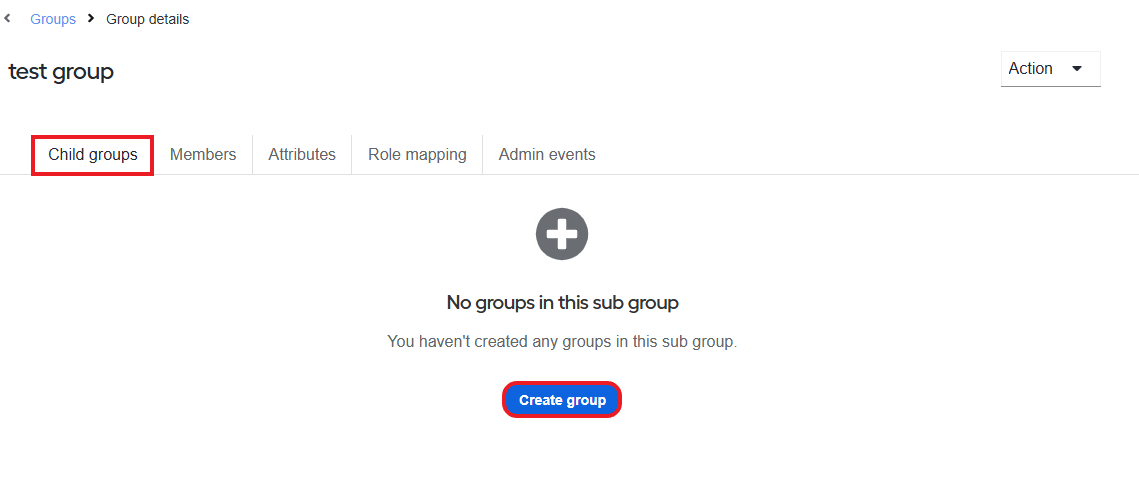Go to the Role mapping tab
This screenshot has width=1139, height=477.
417,155
